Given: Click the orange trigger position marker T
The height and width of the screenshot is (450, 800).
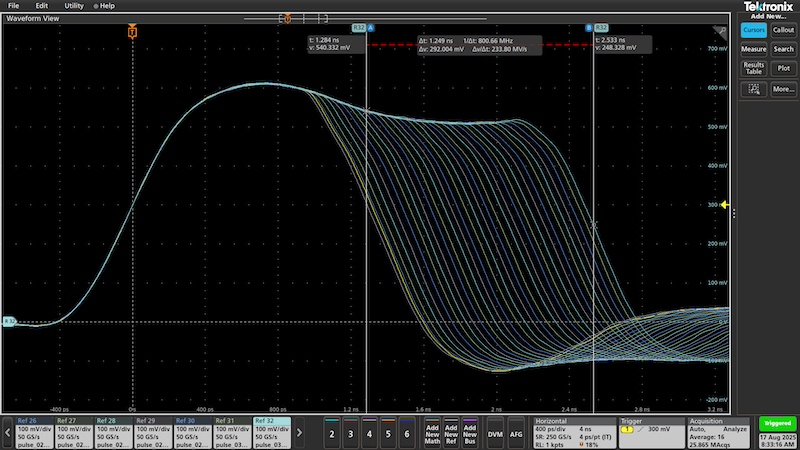Looking at the screenshot, I should tap(132, 32).
